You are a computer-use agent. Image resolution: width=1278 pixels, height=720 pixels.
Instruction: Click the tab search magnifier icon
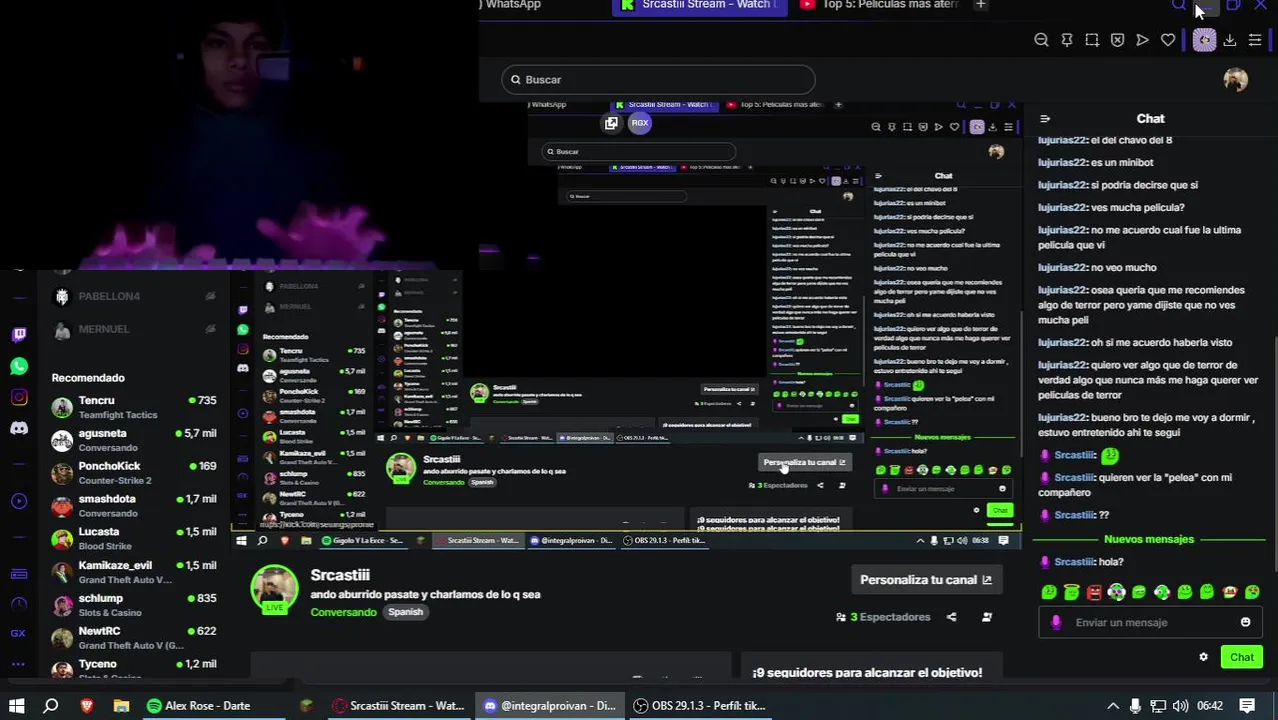[1179, 6]
